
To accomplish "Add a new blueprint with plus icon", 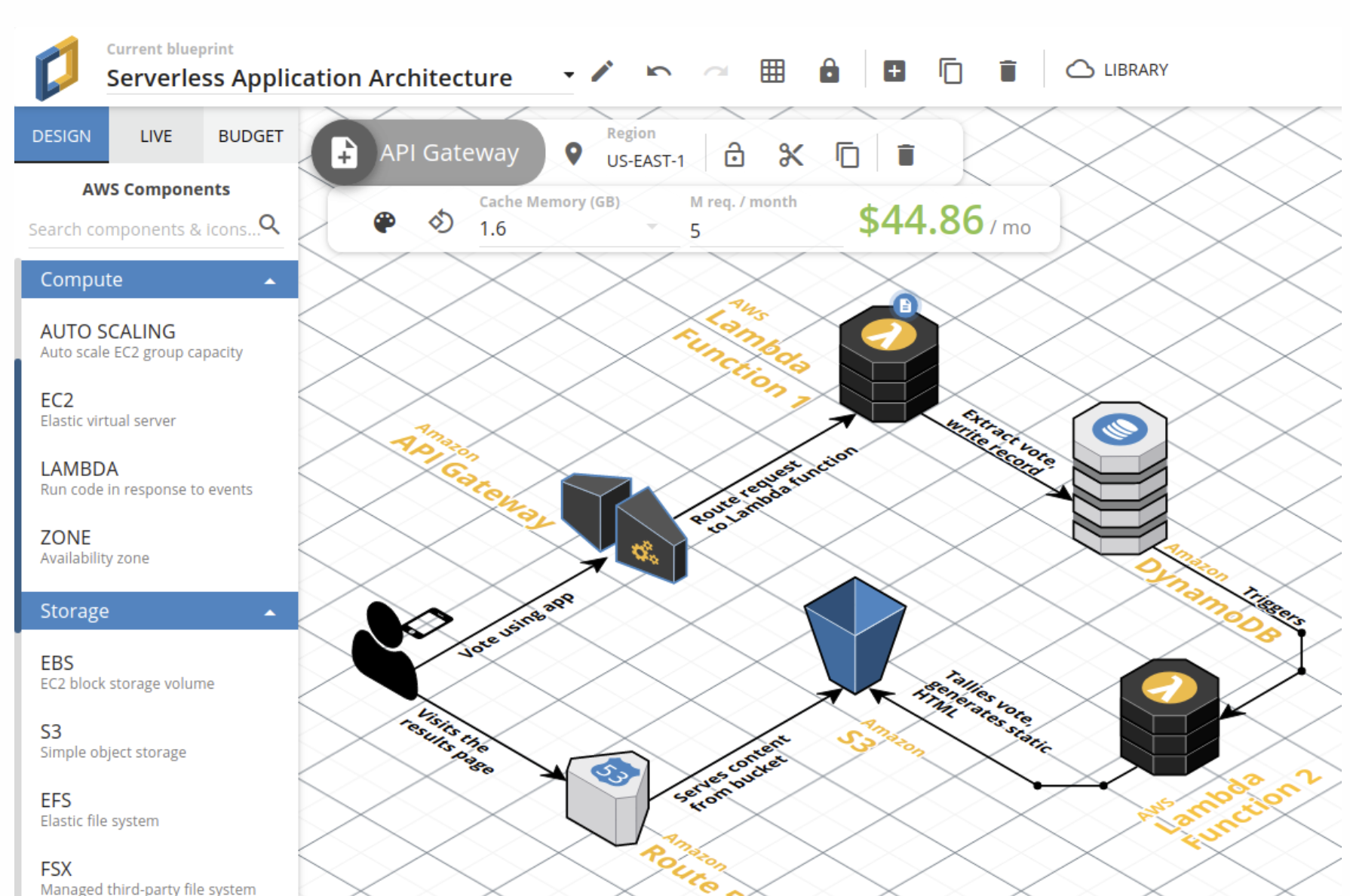I will [x=894, y=71].
